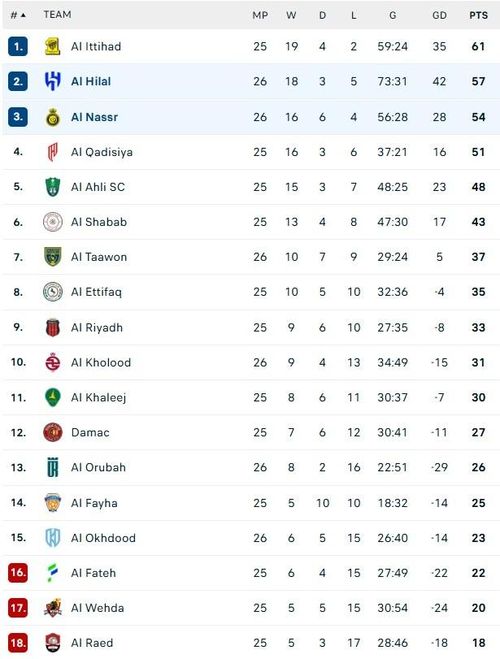The height and width of the screenshot is (659, 500).
Task: Click the Al Taawon team badge
Action: coord(53,257)
